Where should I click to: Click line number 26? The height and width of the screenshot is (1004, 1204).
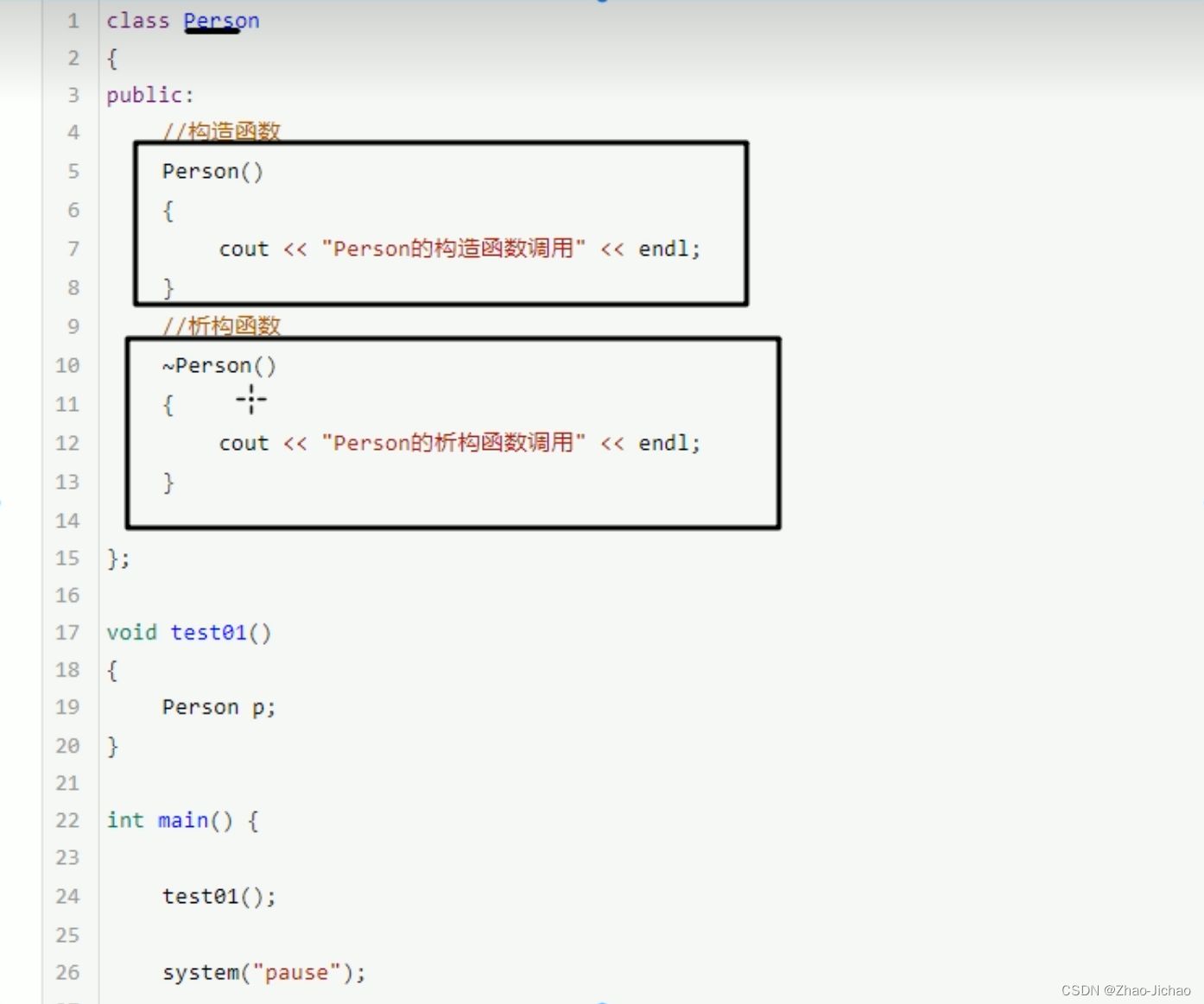(x=67, y=972)
